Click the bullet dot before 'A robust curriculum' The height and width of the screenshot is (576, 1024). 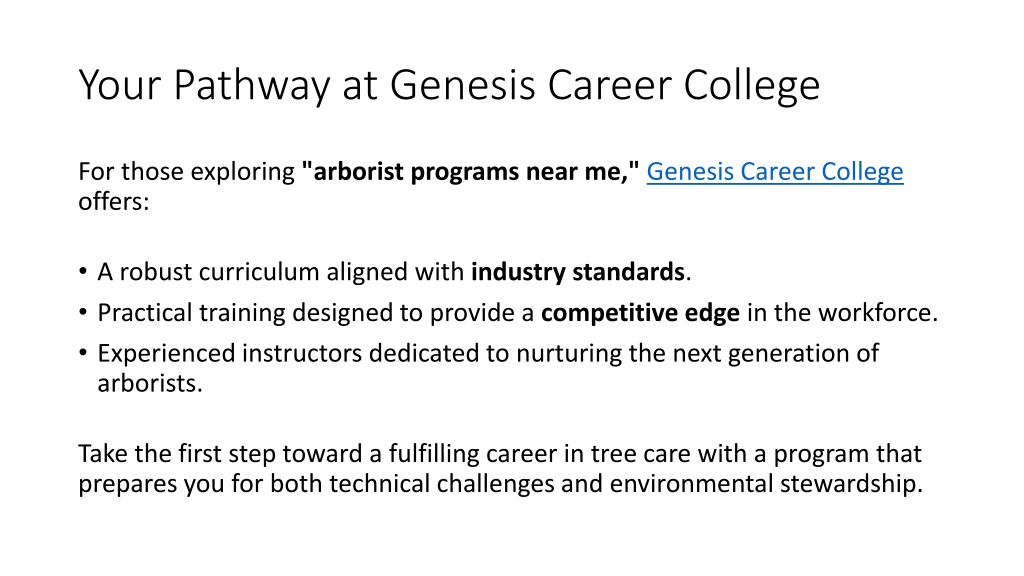[x=82, y=271]
